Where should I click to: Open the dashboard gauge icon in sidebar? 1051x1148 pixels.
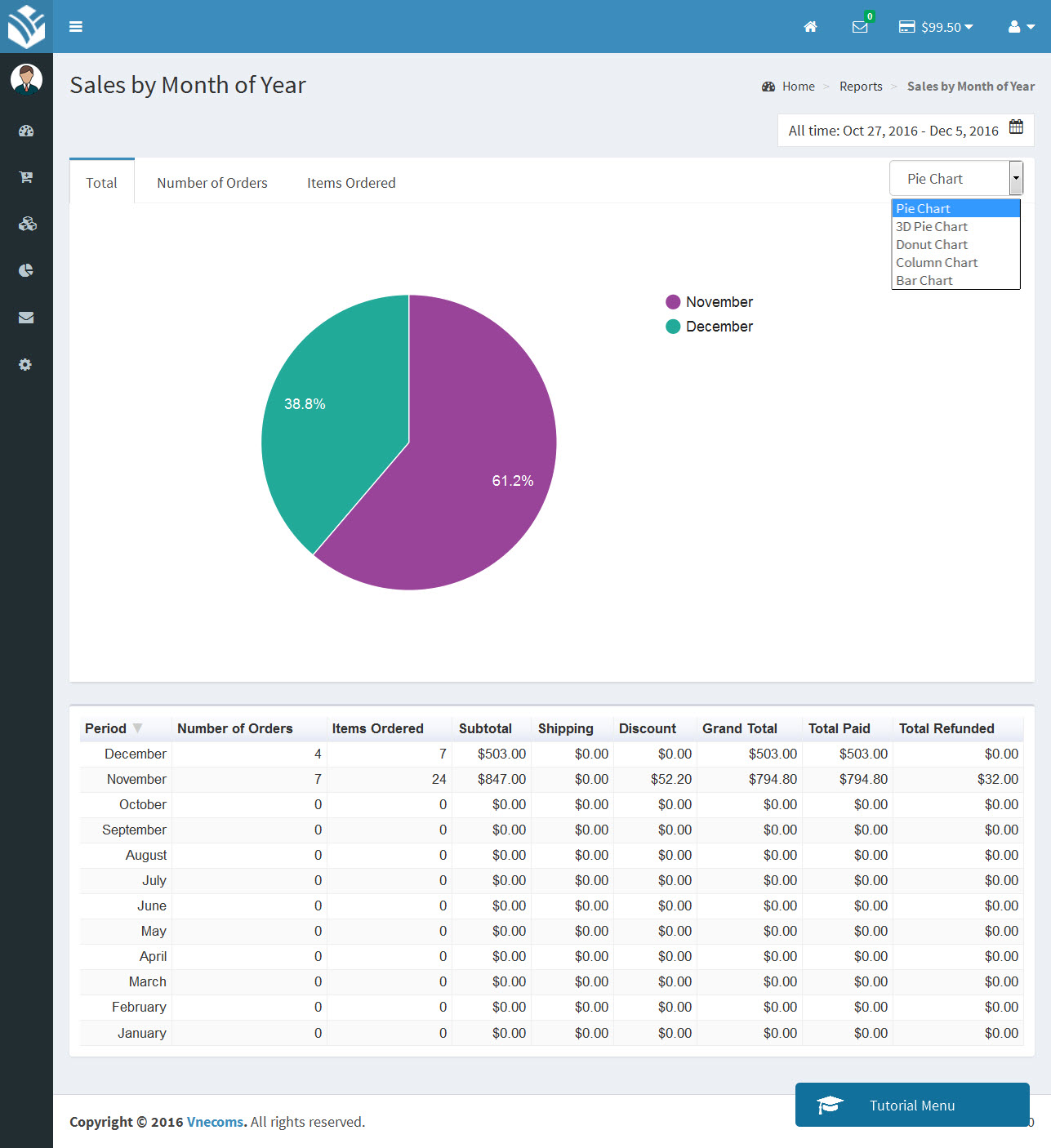click(x=26, y=131)
